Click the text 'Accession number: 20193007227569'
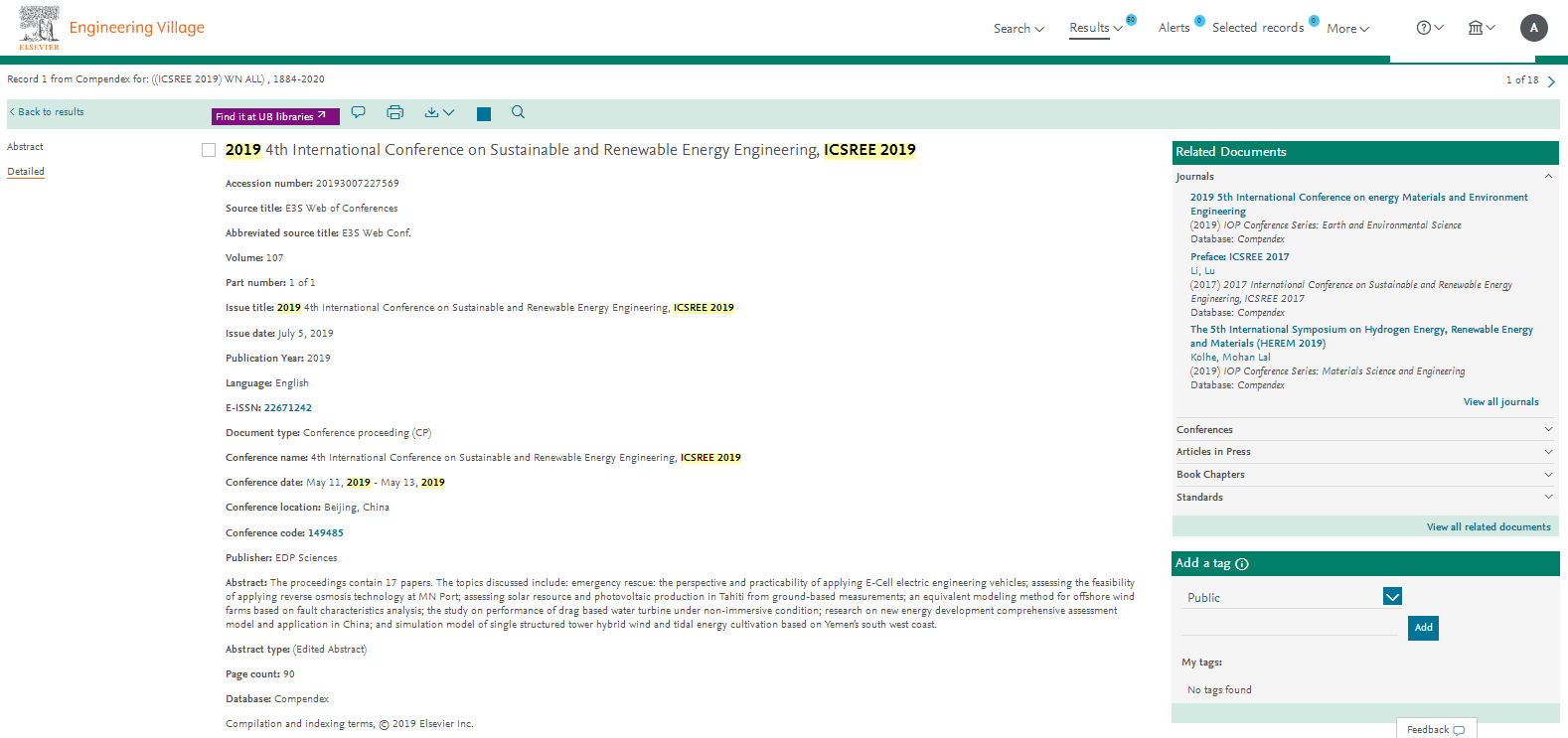Viewport: 1568px width, 738px height. click(x=312, y=184)
